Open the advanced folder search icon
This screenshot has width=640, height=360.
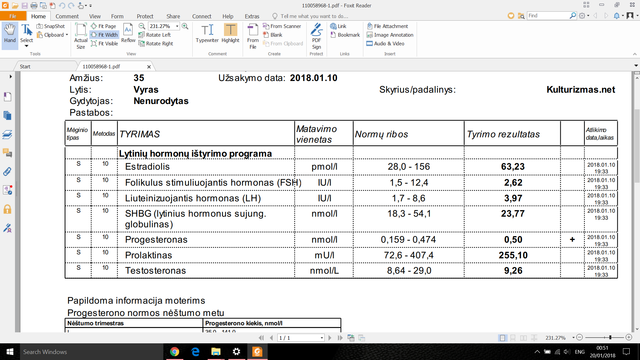(521, 16)
